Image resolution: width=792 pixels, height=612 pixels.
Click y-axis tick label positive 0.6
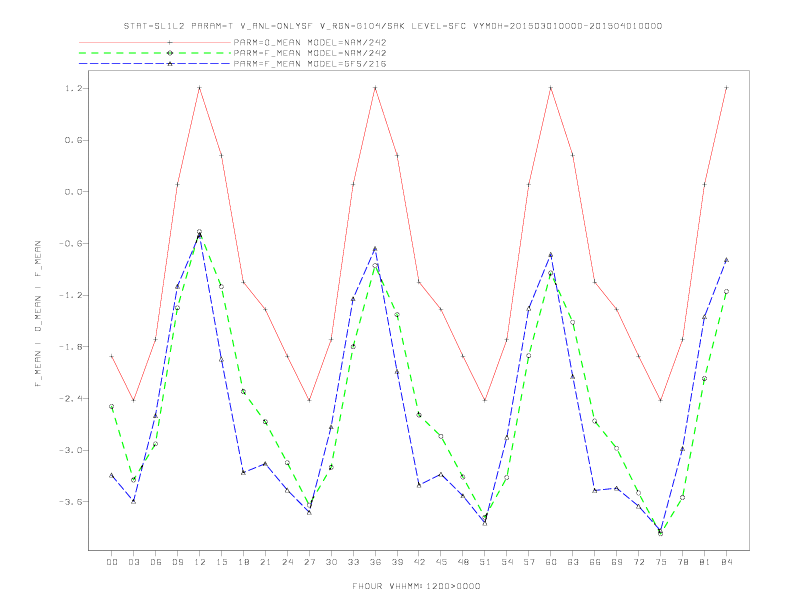(73, 140)
